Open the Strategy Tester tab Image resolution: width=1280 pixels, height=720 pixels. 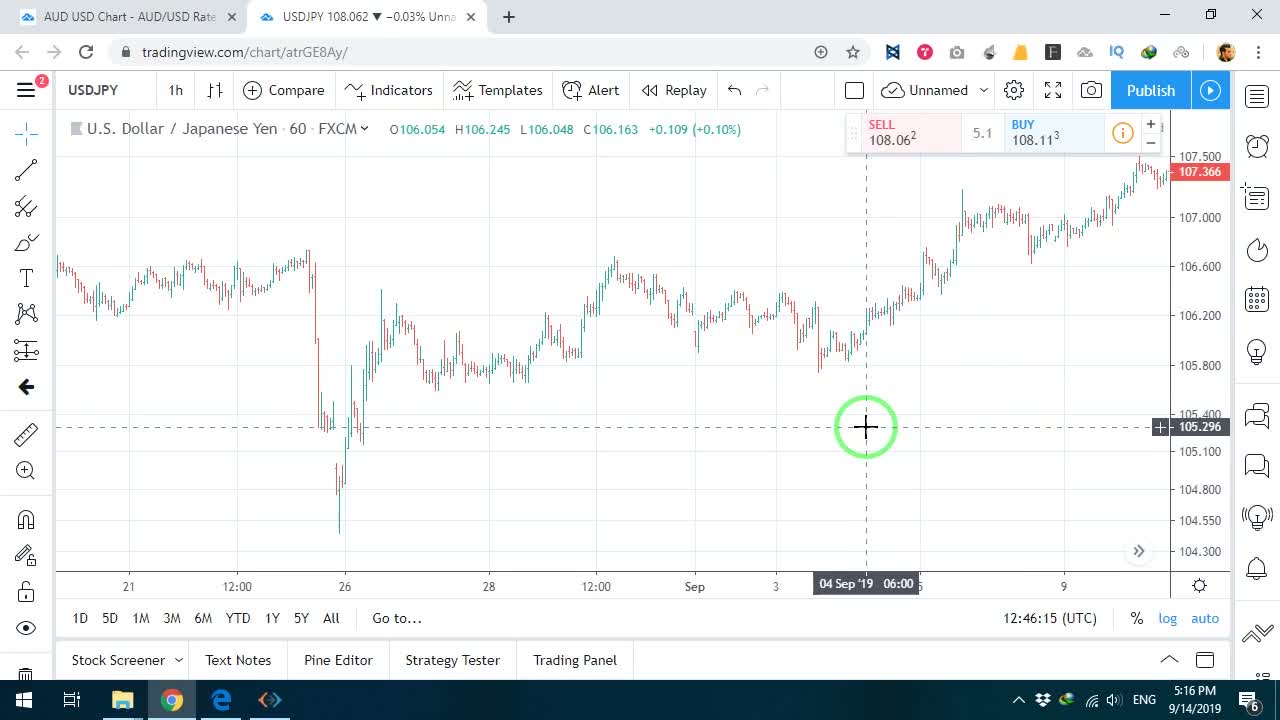click(452, 660)
